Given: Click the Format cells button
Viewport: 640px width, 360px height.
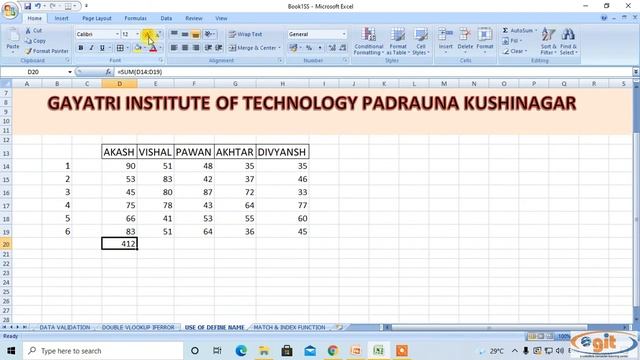Looking at the screenshot, I should (485, 40).
